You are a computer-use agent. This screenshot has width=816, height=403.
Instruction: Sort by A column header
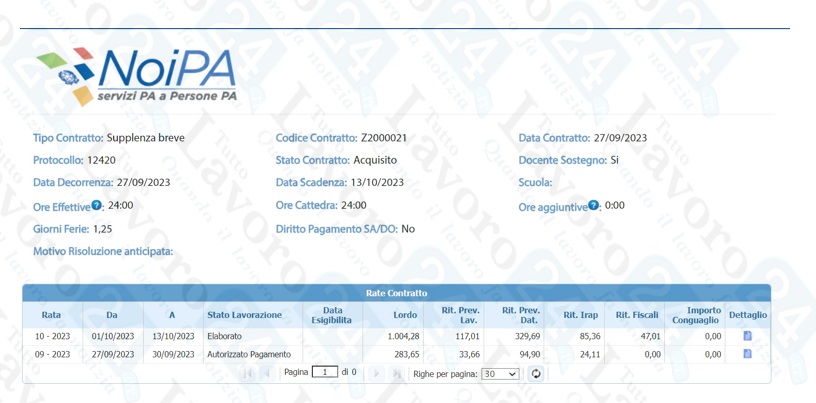coord(172,315)
